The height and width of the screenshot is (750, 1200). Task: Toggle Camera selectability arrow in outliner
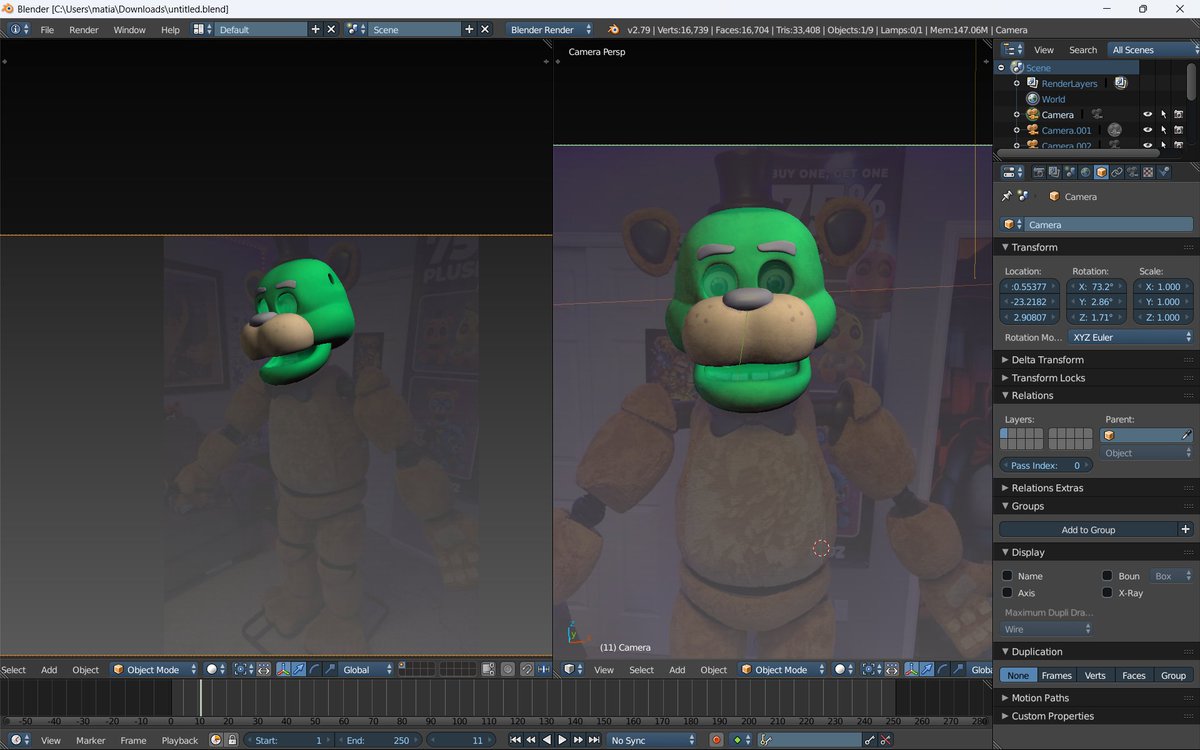click(1163, 115)
